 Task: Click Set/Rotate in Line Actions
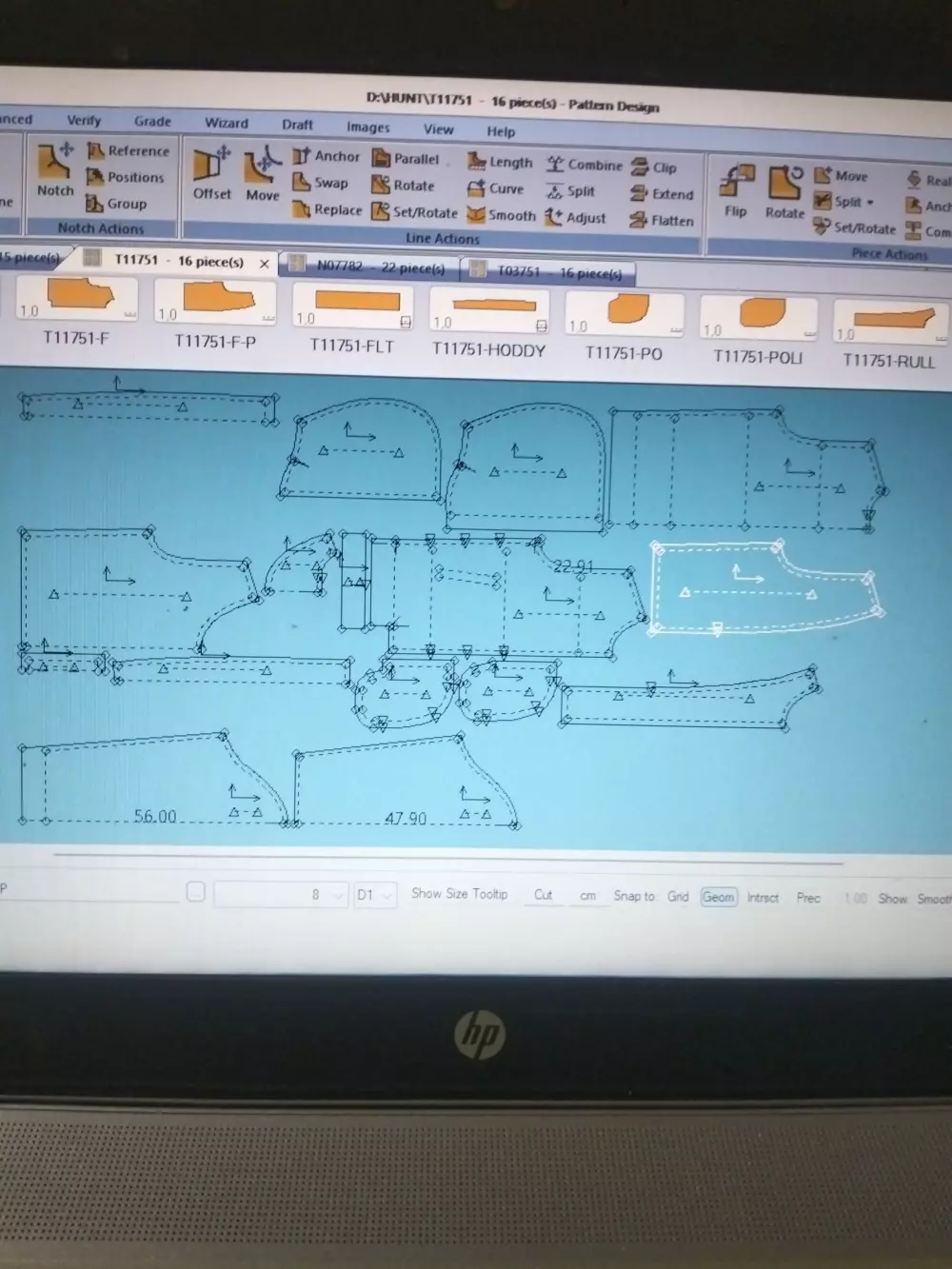[x=415, y=212]
